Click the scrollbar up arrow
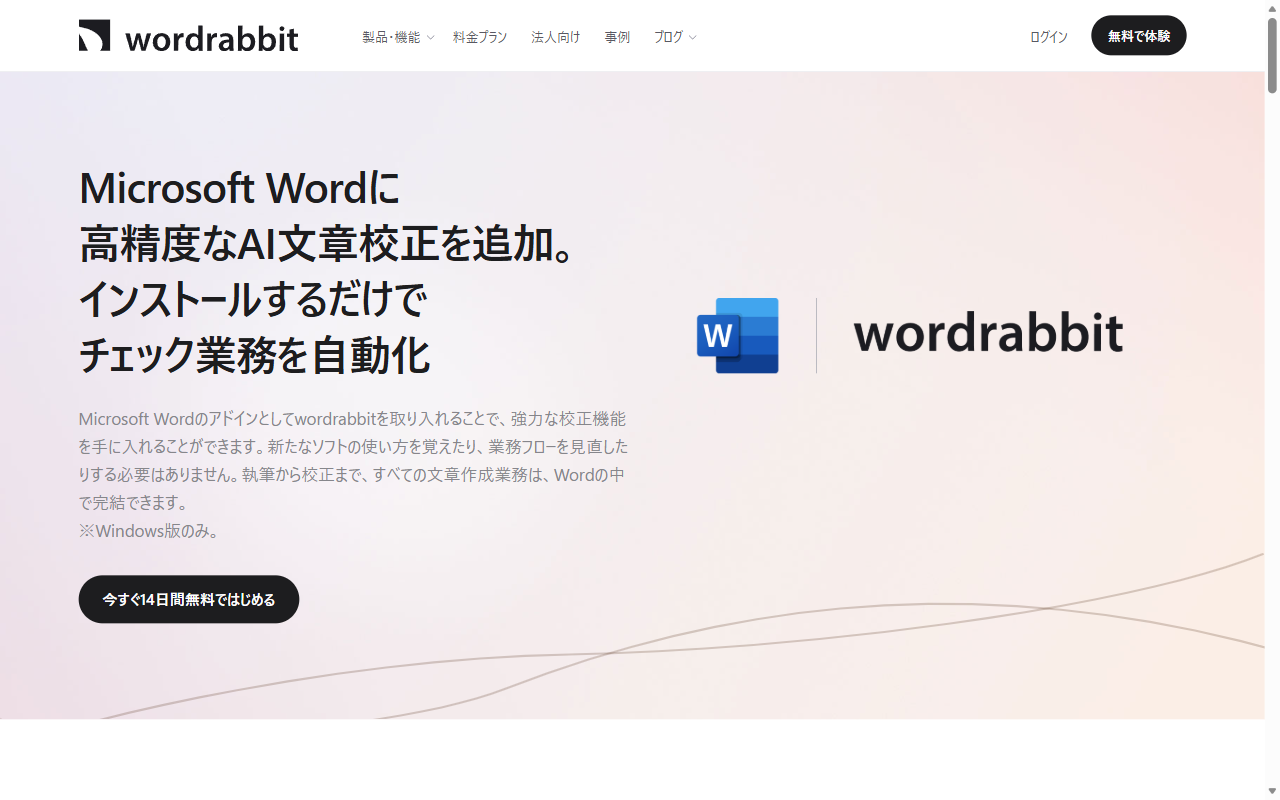The width and height of the screenshot is (1280, 800). (x=1272, y=8)
